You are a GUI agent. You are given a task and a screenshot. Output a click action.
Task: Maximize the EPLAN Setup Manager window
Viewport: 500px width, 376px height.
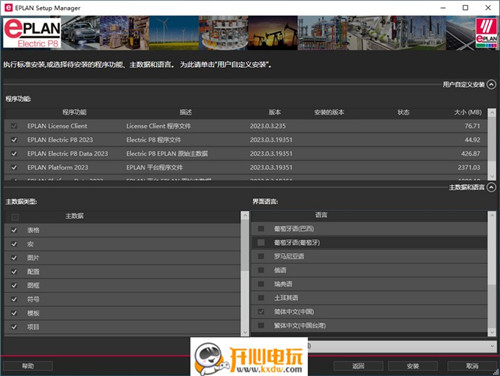point(465,8)
